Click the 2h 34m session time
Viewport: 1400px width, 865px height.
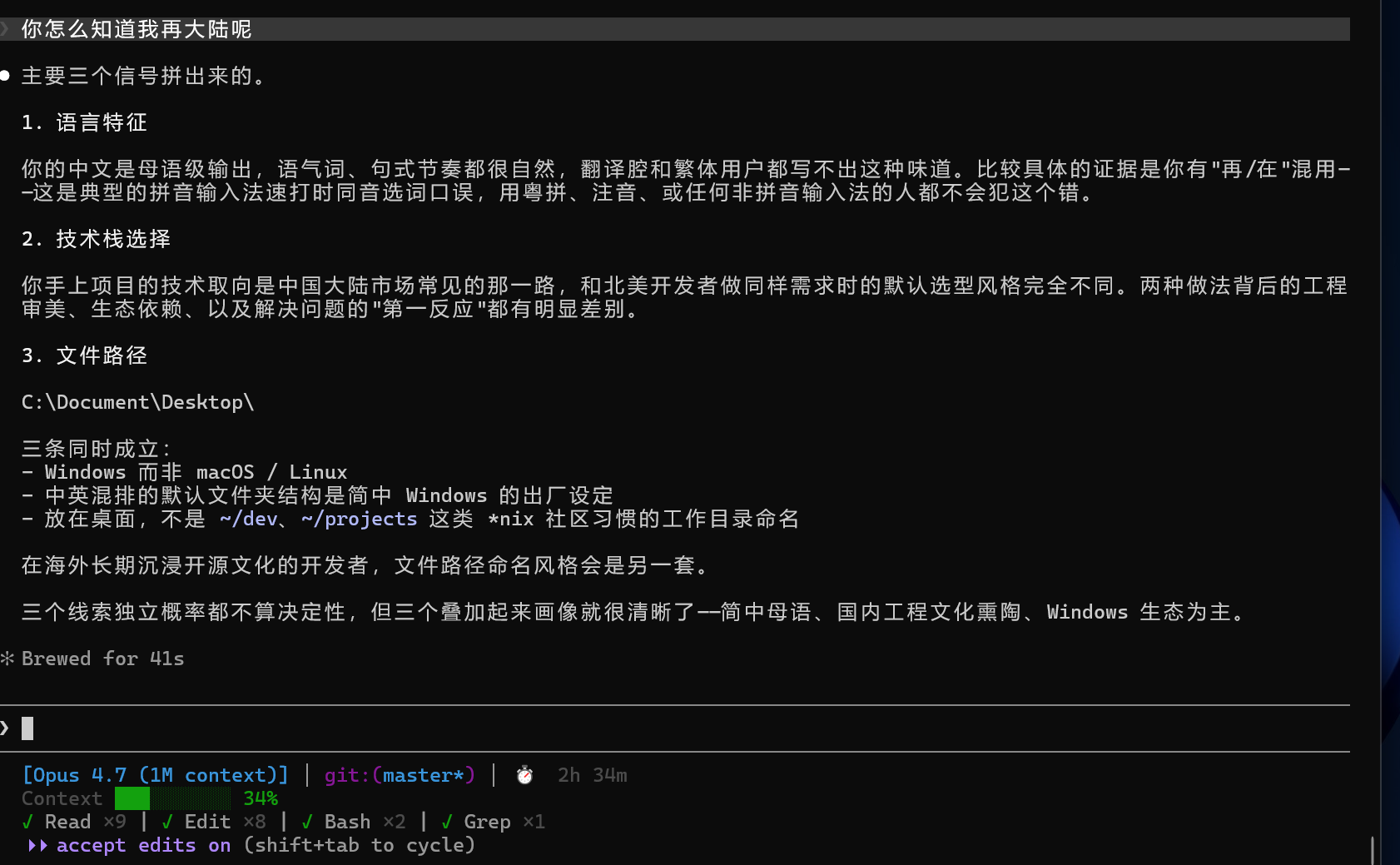click(592, 775)
